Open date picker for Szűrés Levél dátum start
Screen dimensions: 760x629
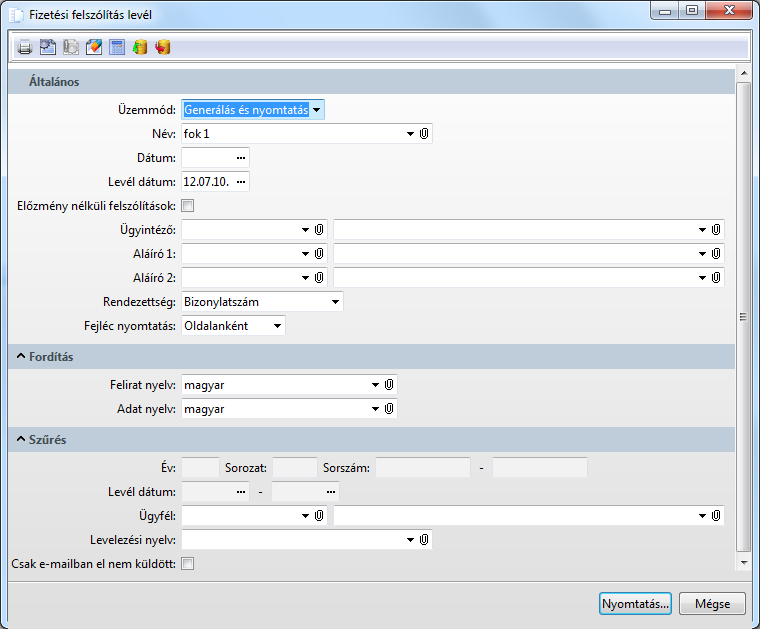[x=241, y=492]
